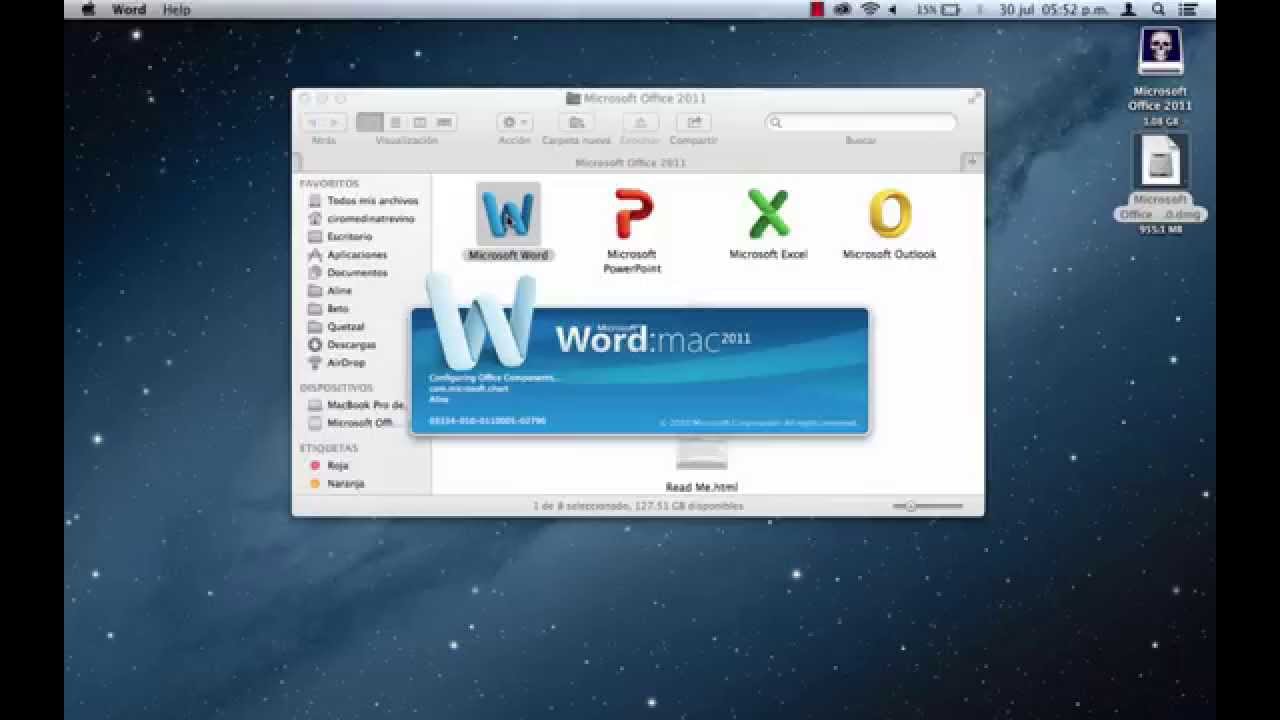Screen dimensions: 1280x720
Task: Toggle Finder full screen arrows
Action: point(974,98)
